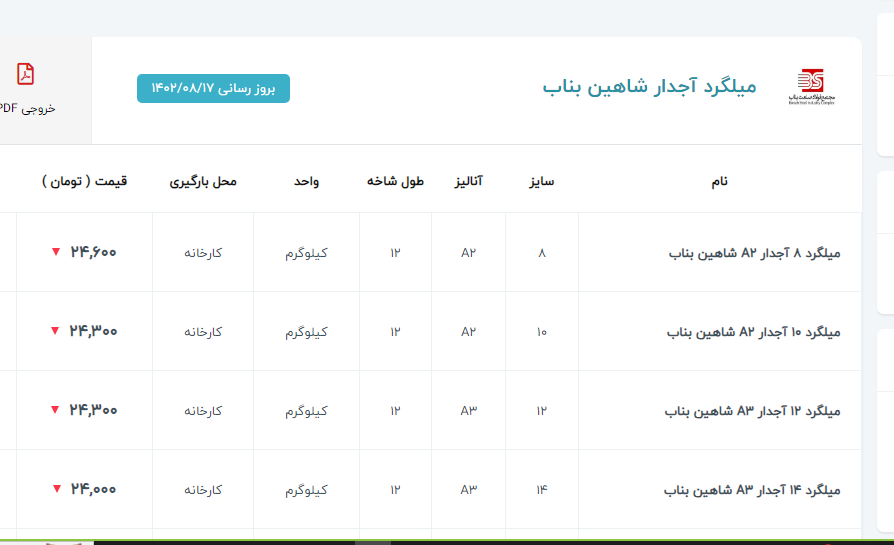Click the update date badge ۱۴۰۲/۰۸/۱۷
This screenshot has height=545, width=894.
(x=213, y=88)
